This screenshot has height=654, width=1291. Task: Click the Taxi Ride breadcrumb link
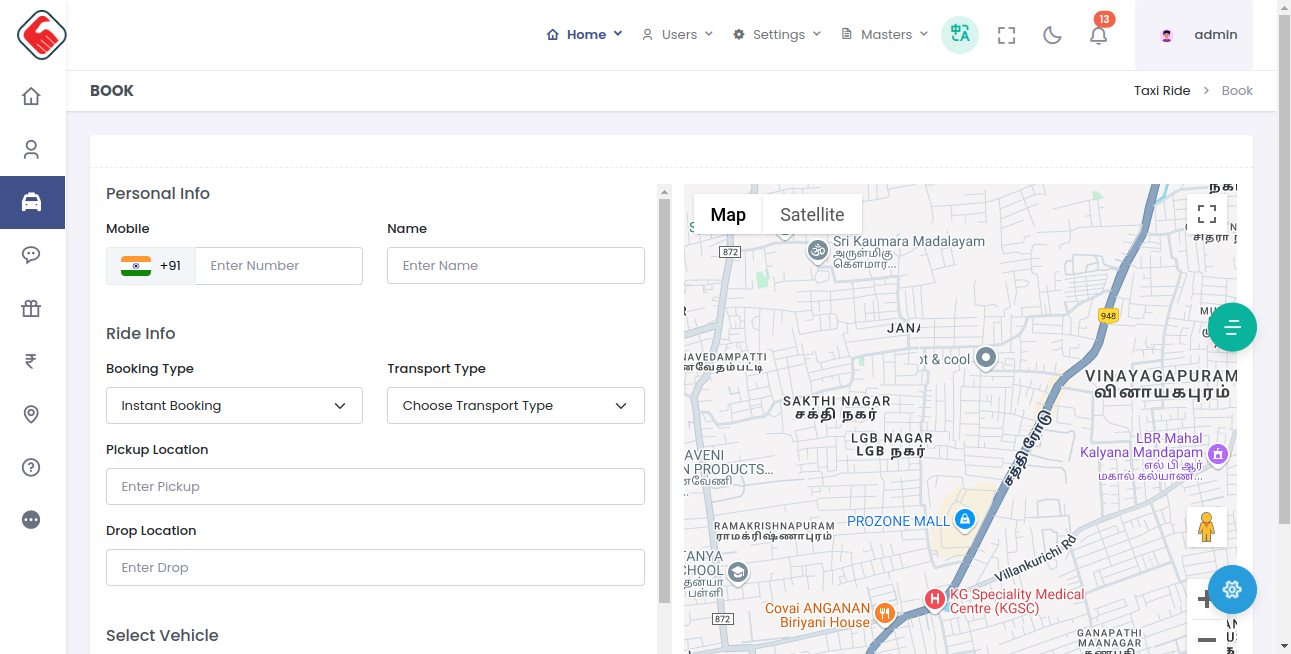click(x=1162, y=91)
